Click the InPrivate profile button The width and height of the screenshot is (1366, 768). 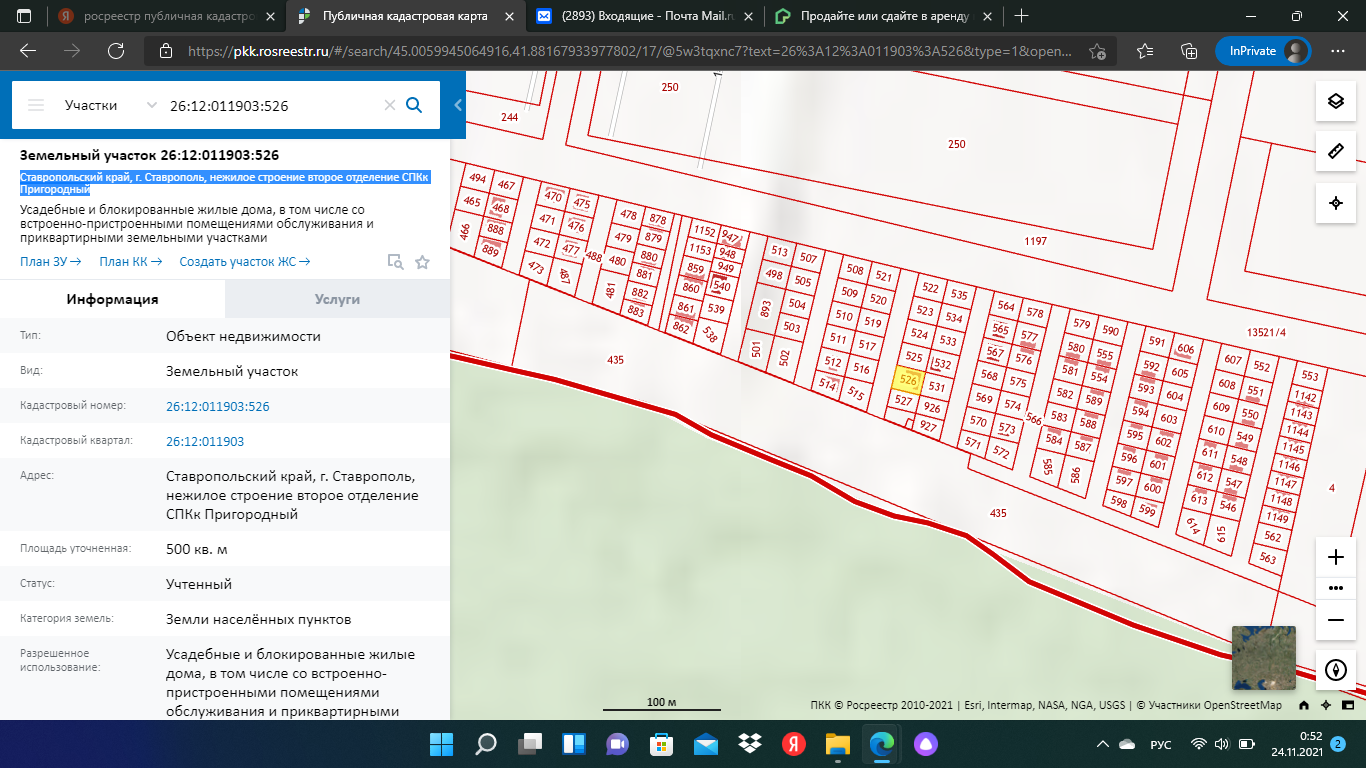pyautogui.click(x=1264, y=51)
